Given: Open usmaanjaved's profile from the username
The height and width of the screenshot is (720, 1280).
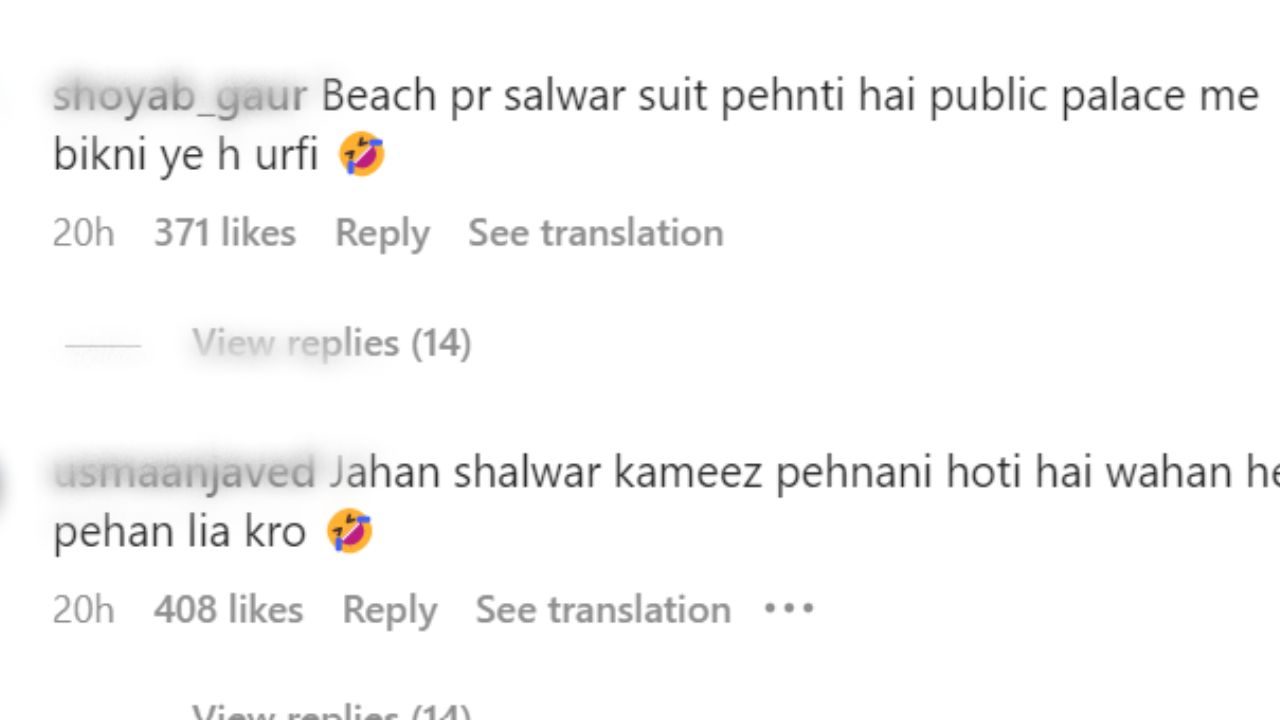Looking at the screenshot, I should tap(185, 472).
